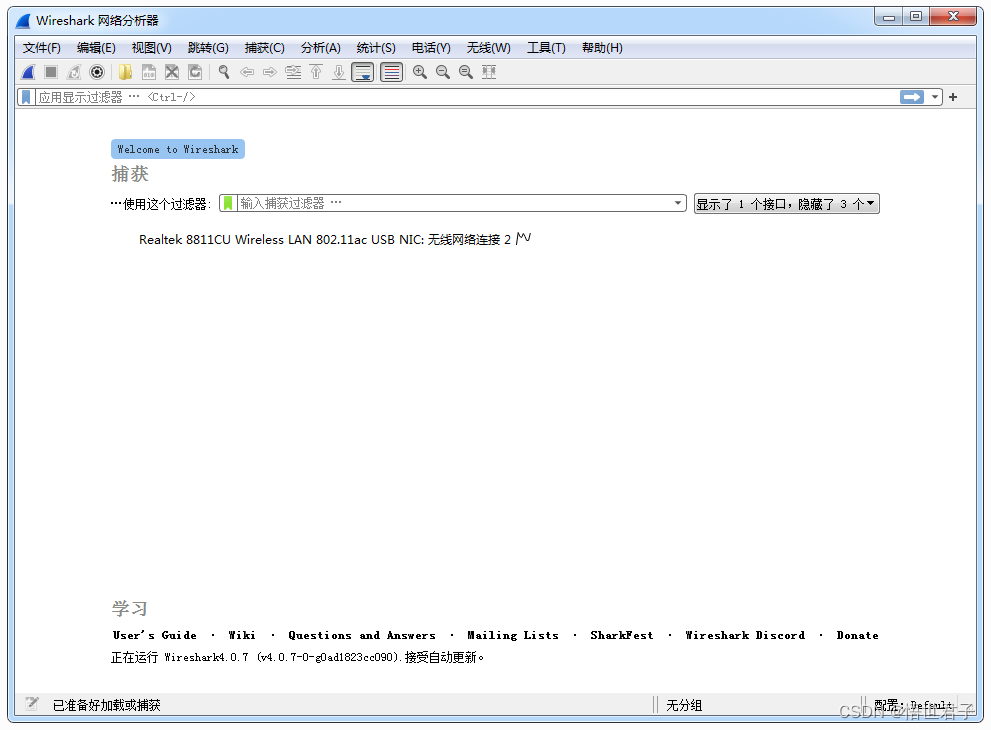Click the display filter bookmark icon
This screenshot has width=991, height=730.
[x=26, y=97]
